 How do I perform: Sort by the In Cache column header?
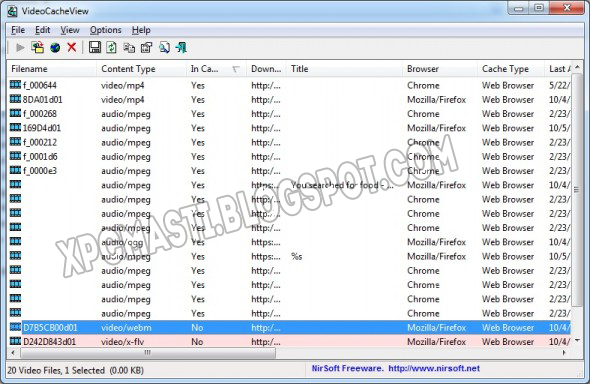216,69
